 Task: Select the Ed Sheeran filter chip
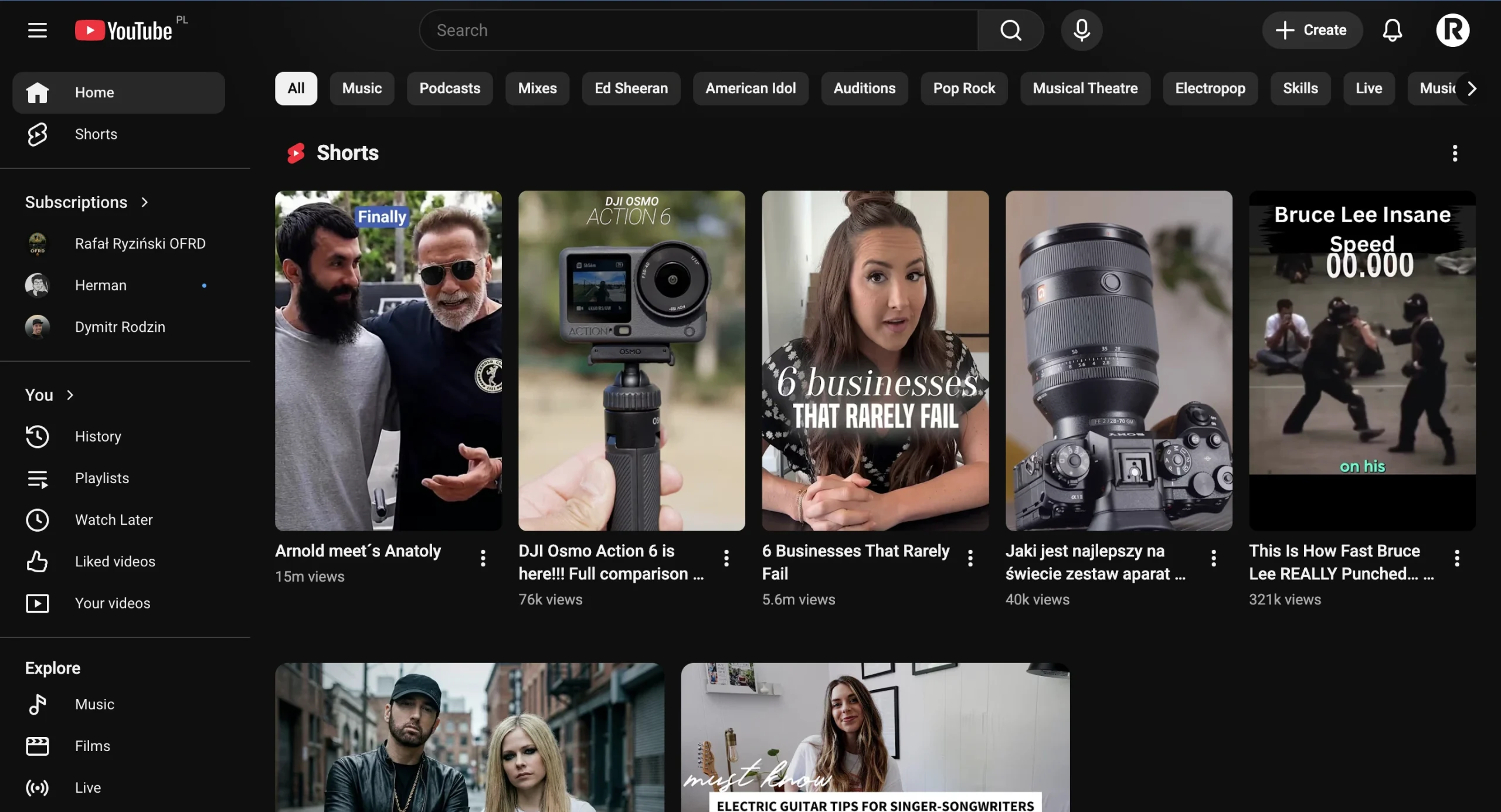(631, 89)
